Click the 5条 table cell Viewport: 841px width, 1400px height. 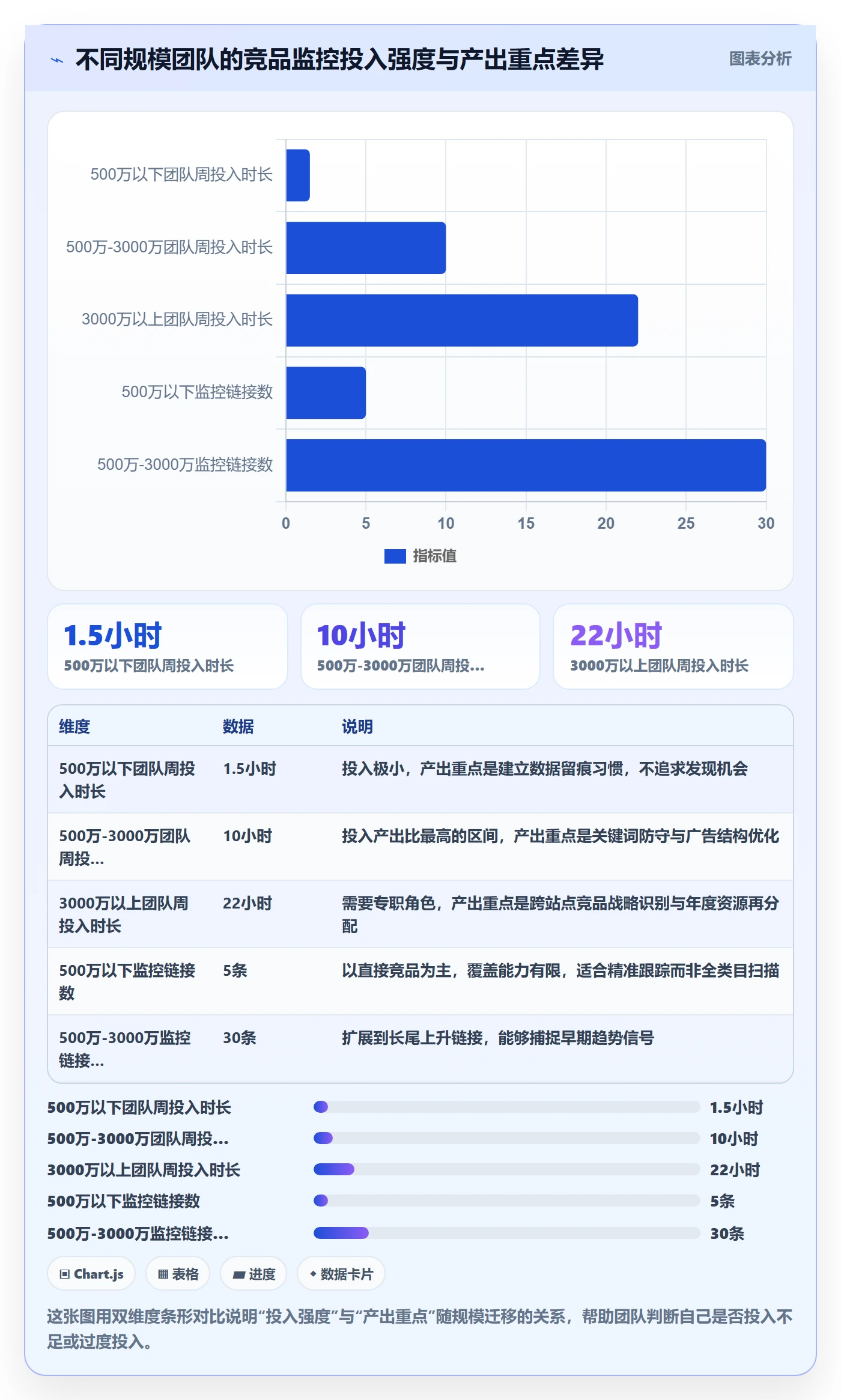point(235,971)
